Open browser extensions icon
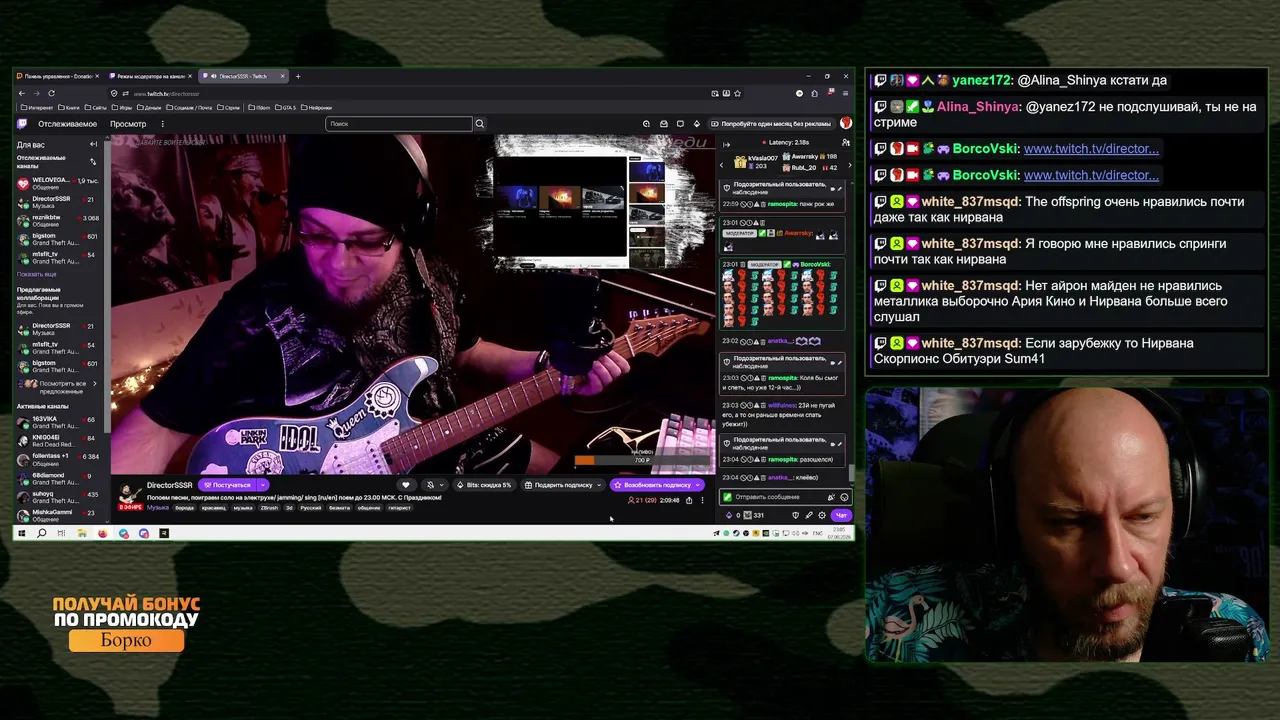This screenshot has height=720, width=1280. click(814, 93)
